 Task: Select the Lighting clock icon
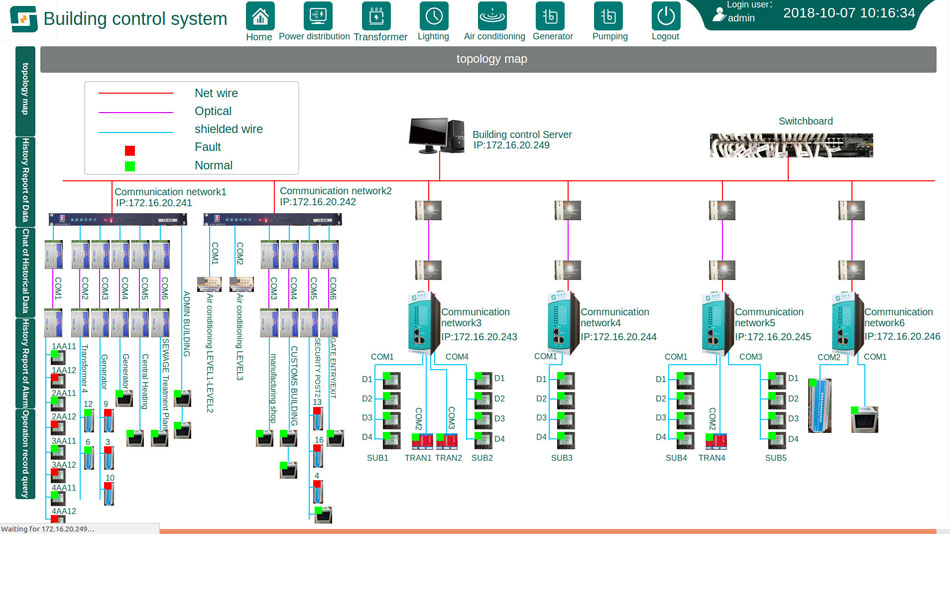click(x=433, y=16)
